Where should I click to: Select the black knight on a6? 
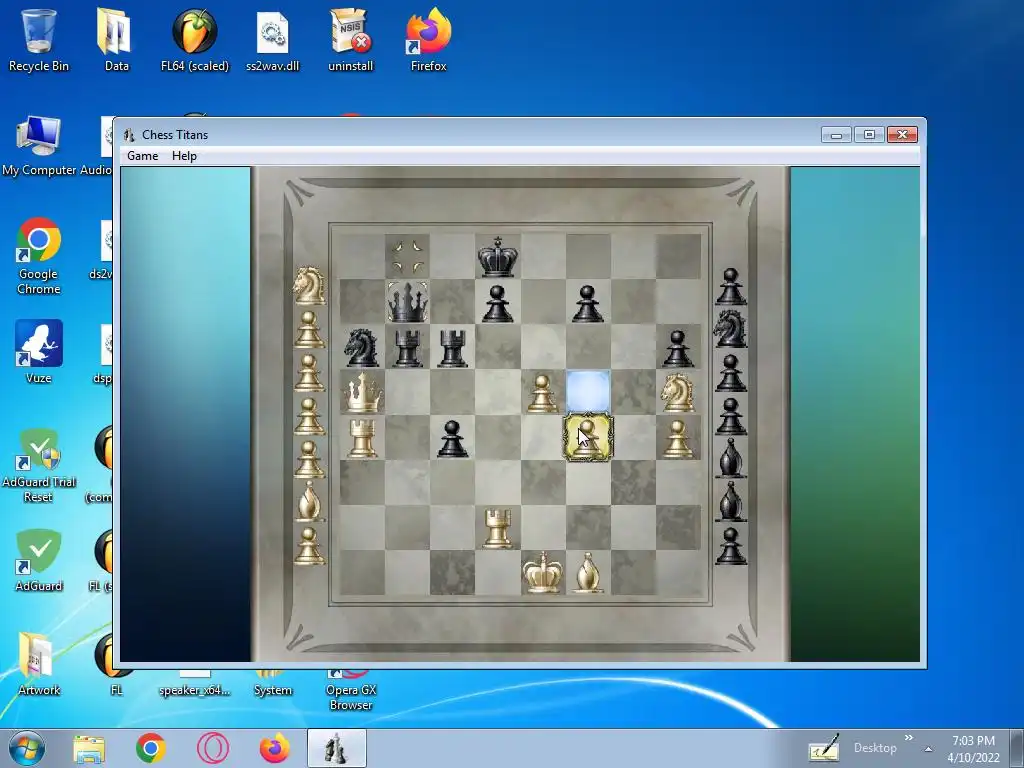(x=362, y=347)
